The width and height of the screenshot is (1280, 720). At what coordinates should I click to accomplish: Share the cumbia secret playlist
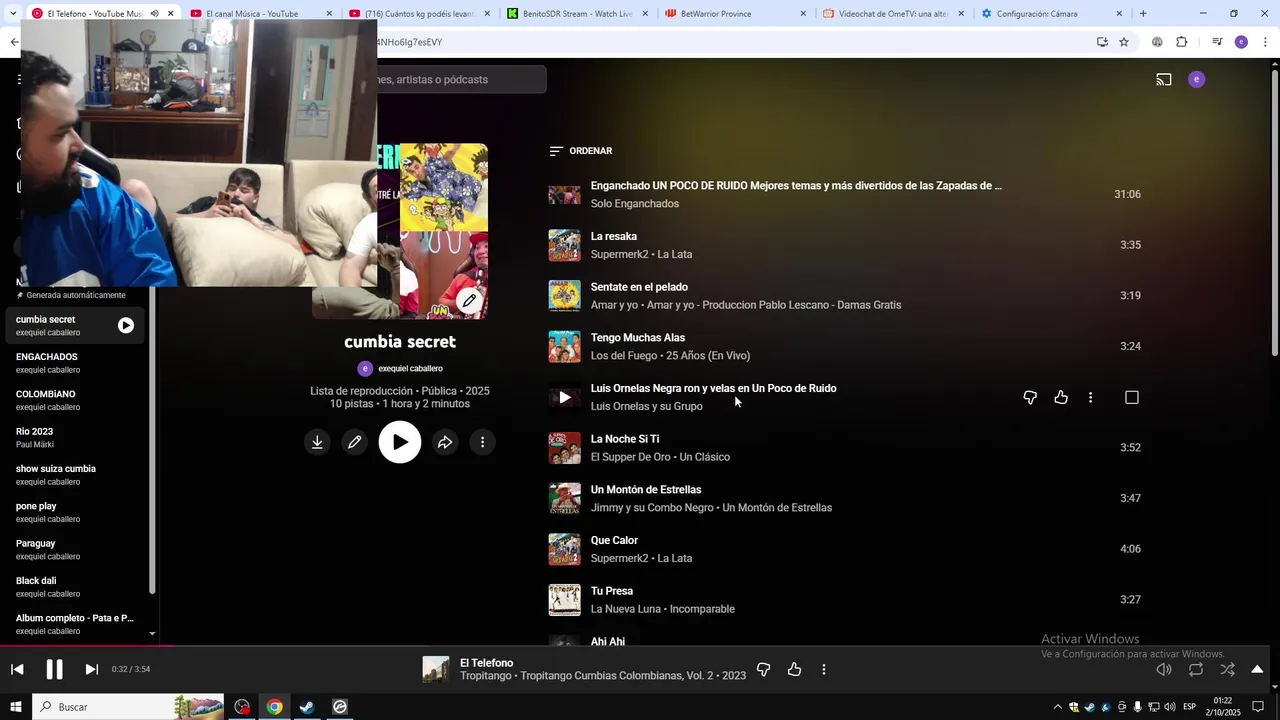(x=445, y=442)
